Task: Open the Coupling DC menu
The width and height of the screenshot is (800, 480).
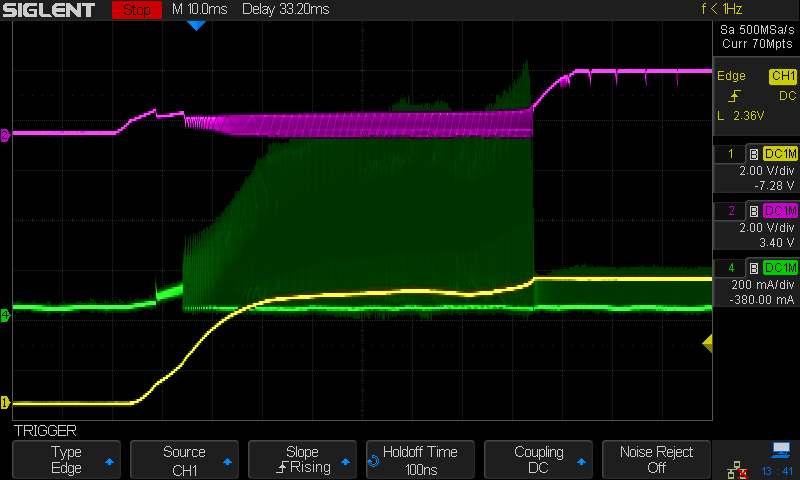Action: (x=538, y=460)
